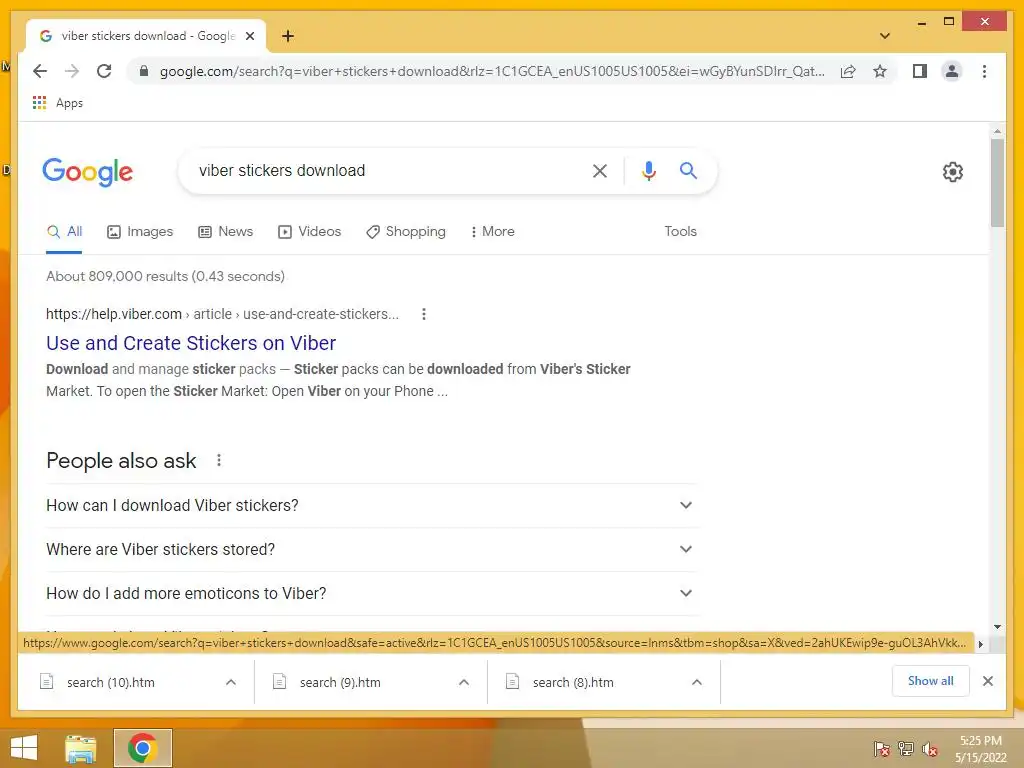Open the downloaded search (8).htm file
The height and width of the screenshot is (768, 1024).
point(573,682)
